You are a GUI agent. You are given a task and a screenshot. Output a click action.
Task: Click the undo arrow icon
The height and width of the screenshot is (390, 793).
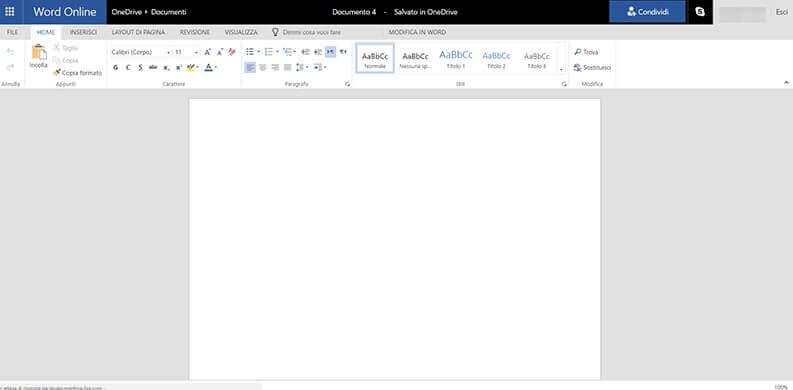point(10,52)
